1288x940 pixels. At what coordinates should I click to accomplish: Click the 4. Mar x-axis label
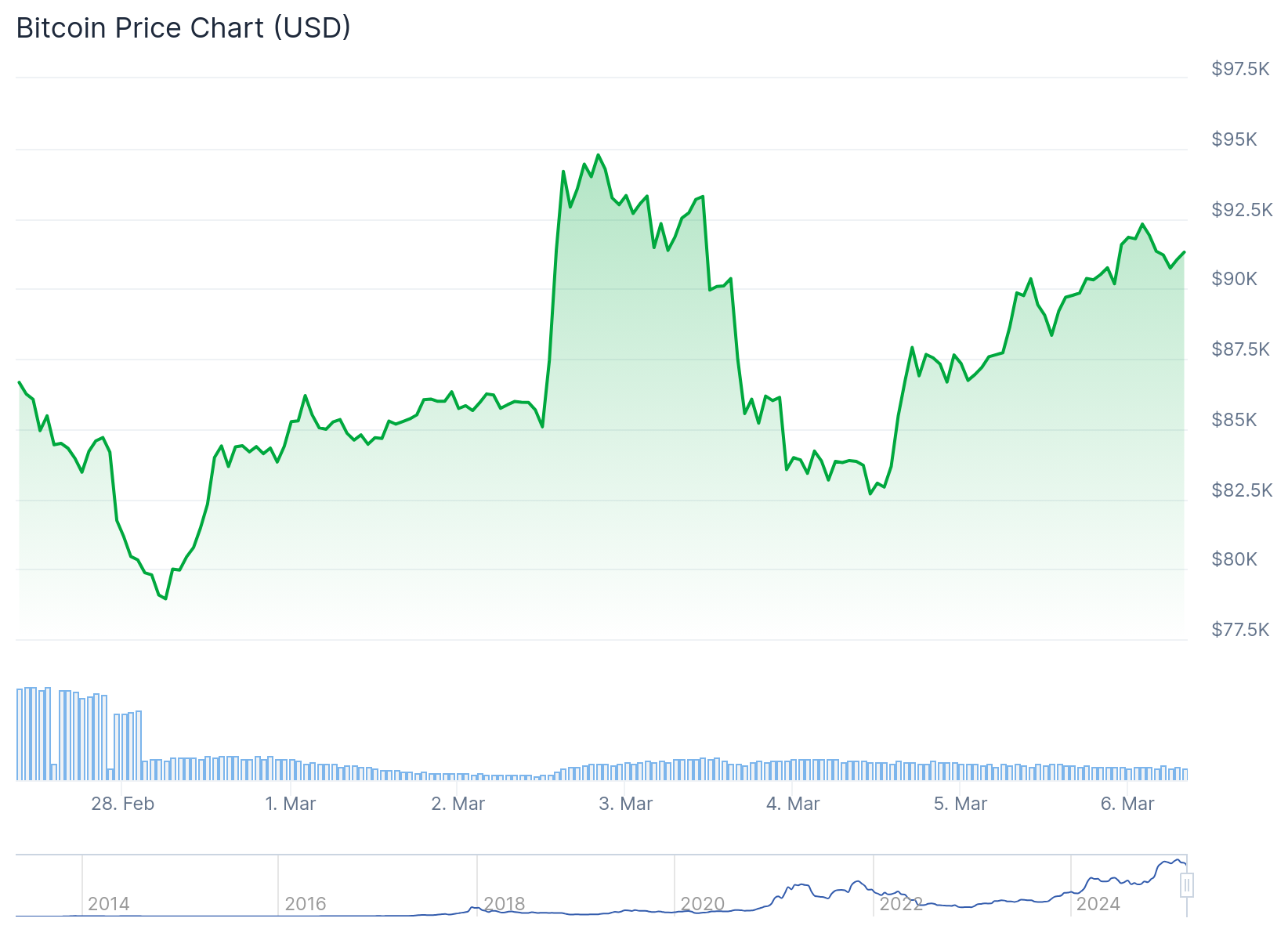coord(793,804)
